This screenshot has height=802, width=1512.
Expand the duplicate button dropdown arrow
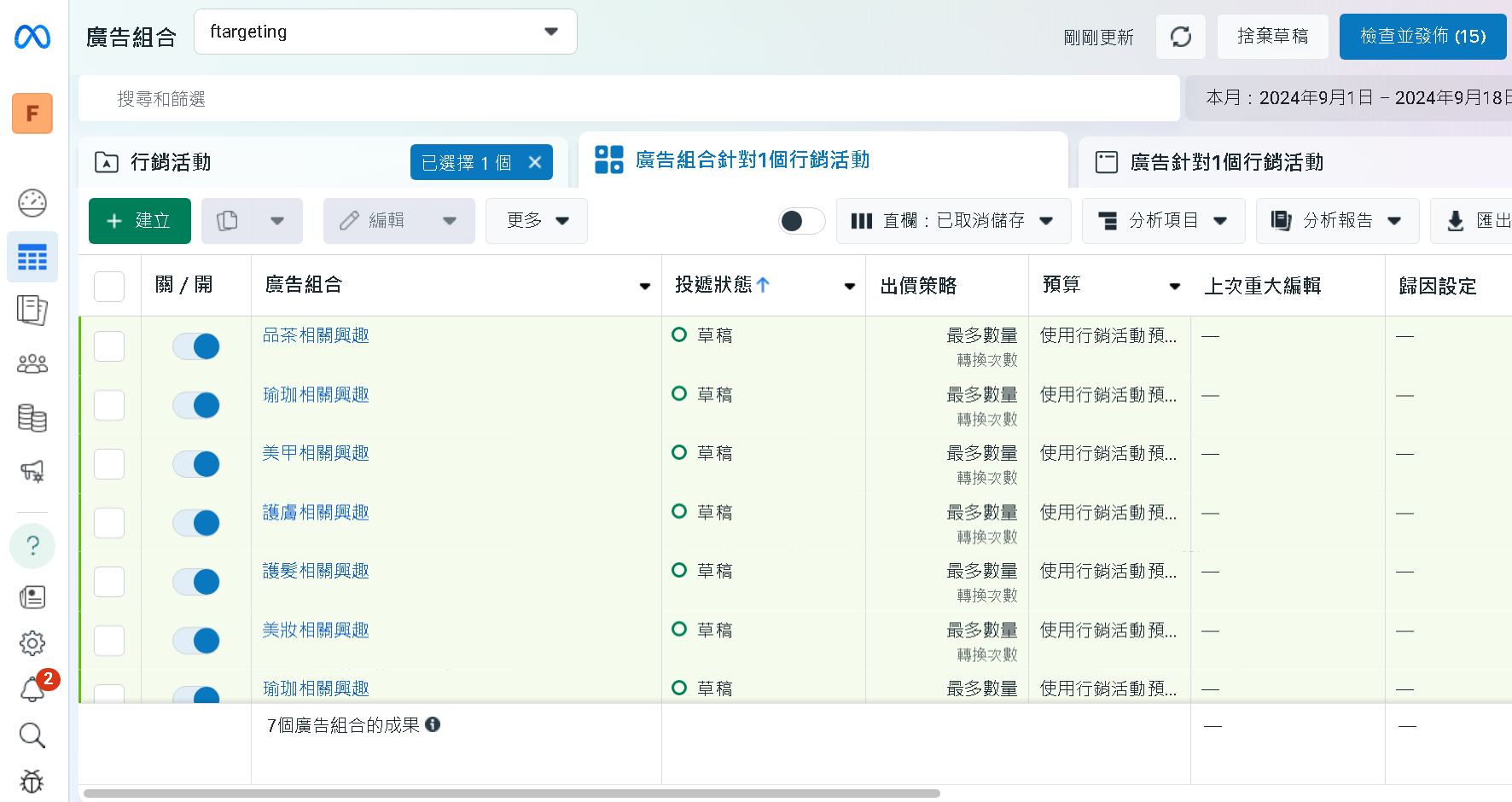click(277, 221)
